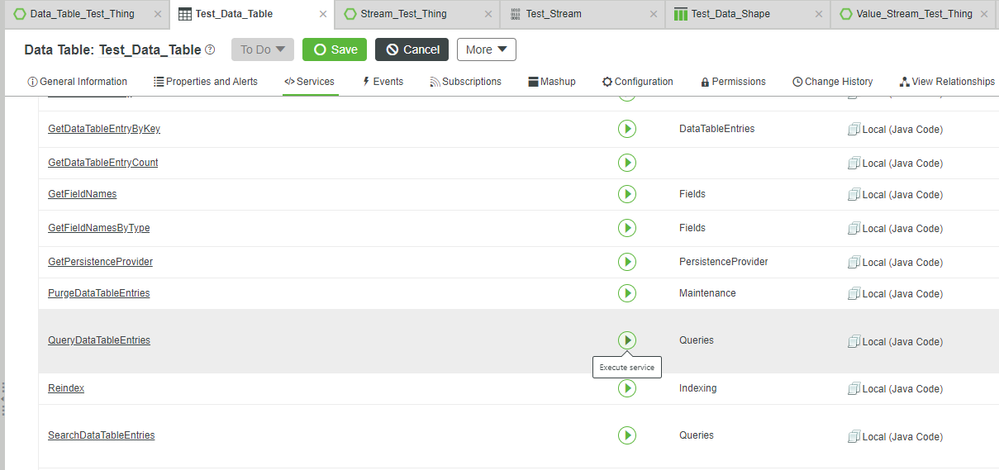The height and width of the screenshot is (470, 999).
Task: Execute the GetDataTableEntryByKey service
Action: pos(627,129)
